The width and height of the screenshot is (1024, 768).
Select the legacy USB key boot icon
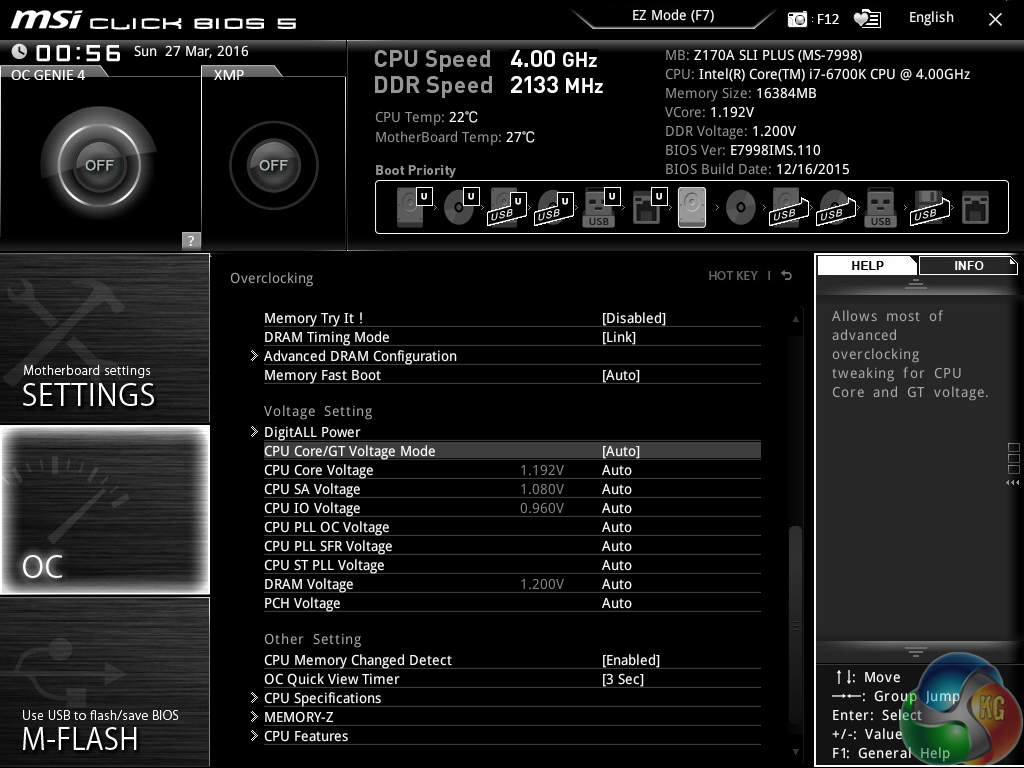(x=881, y=208)
